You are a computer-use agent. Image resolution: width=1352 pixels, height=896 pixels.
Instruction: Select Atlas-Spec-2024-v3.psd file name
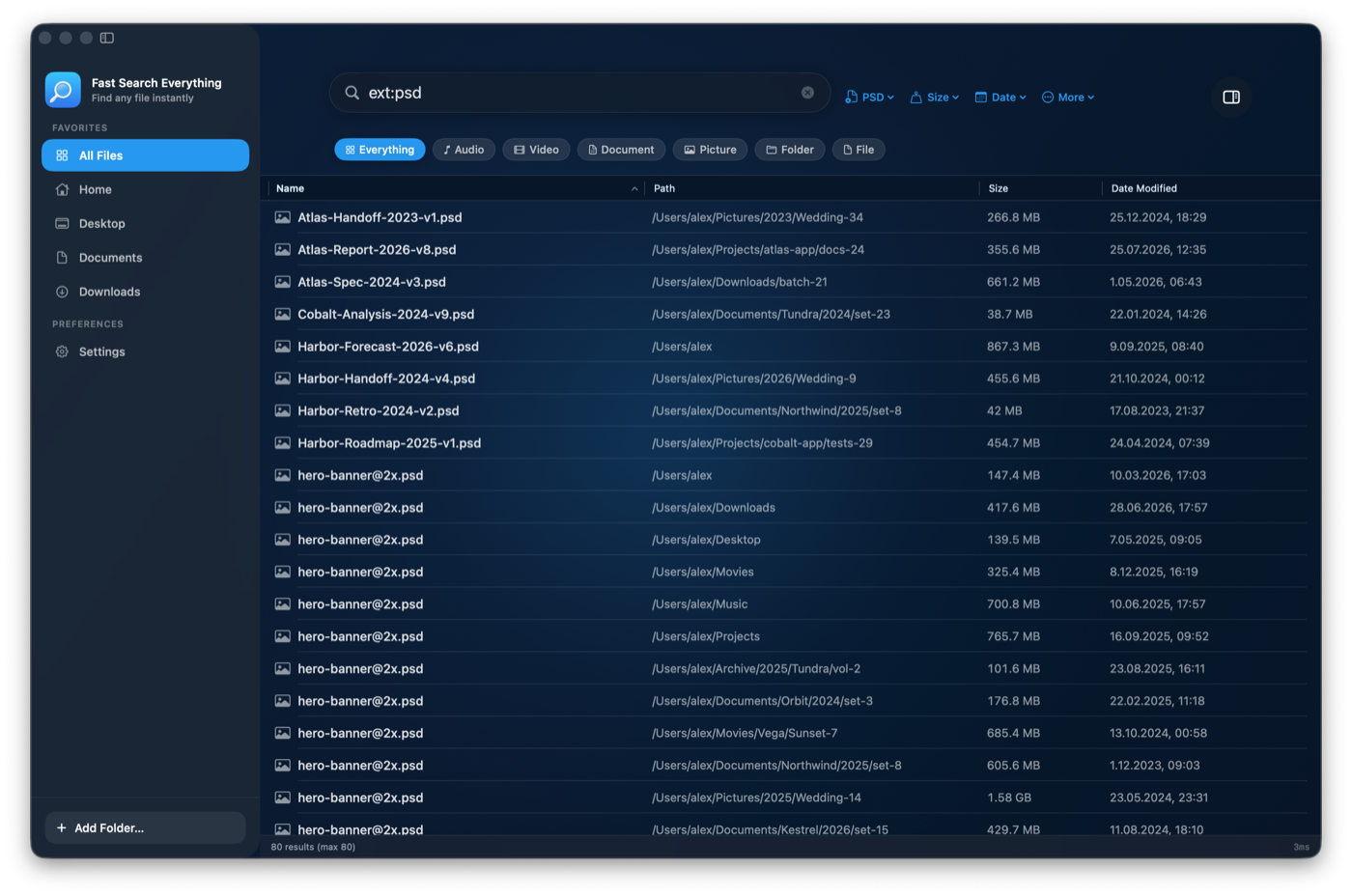pos(372,282)
